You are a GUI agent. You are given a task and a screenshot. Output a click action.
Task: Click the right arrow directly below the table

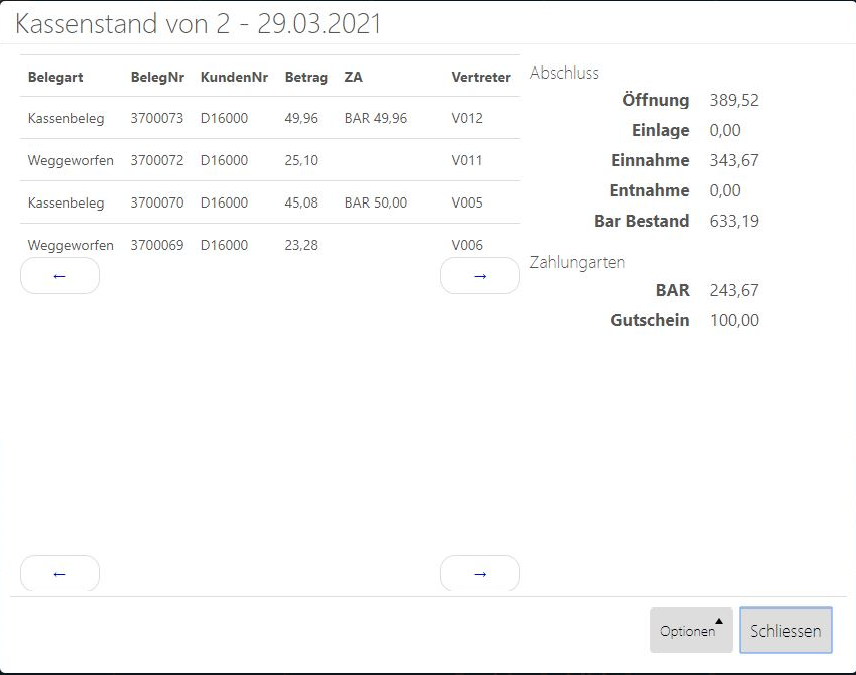[x=480, y=276]
